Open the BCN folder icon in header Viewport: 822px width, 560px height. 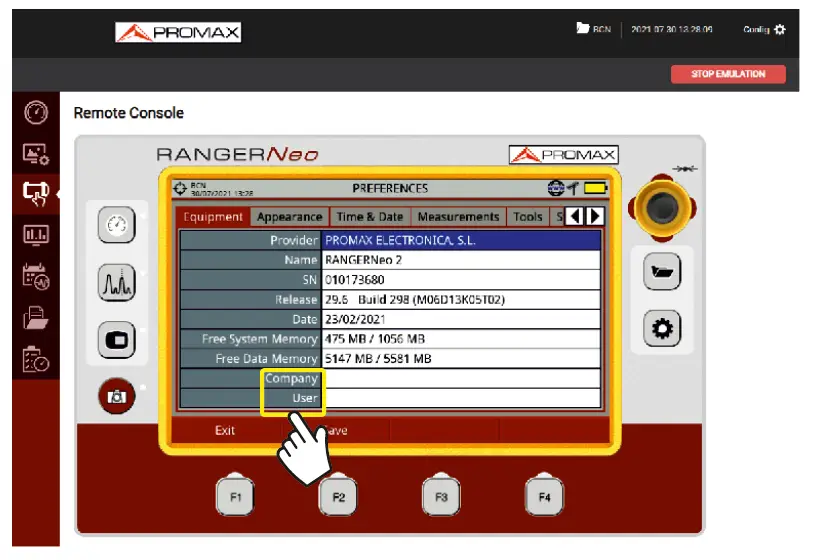[582, 28]
